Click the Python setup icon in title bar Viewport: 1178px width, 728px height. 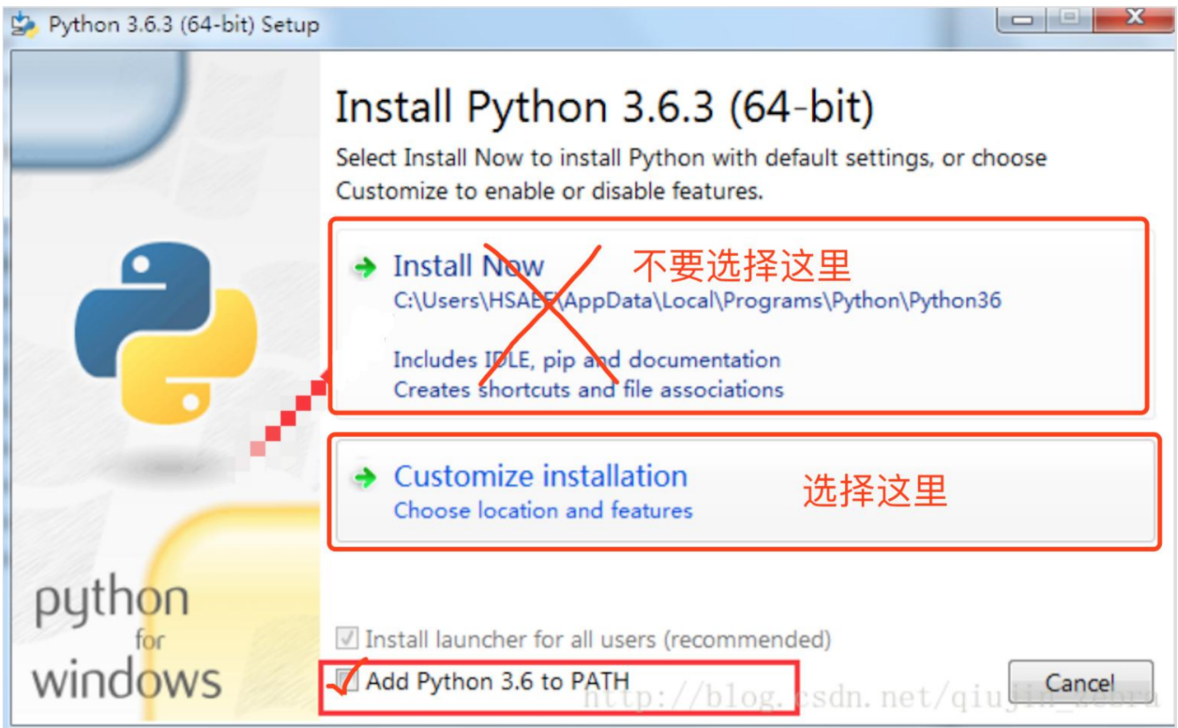(x=23, y=25)
